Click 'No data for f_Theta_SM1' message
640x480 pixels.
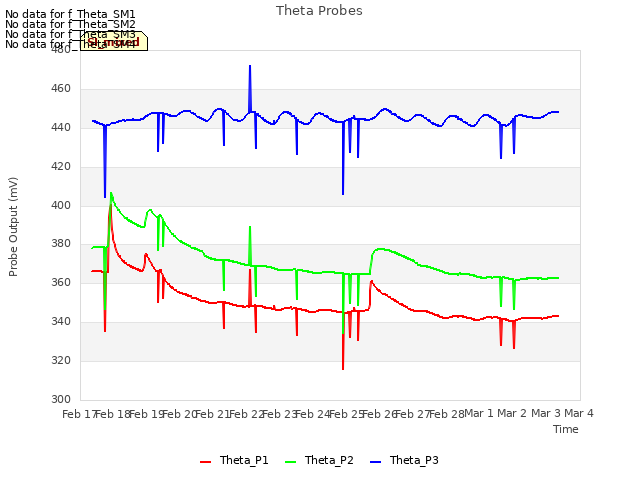(70, 14)
